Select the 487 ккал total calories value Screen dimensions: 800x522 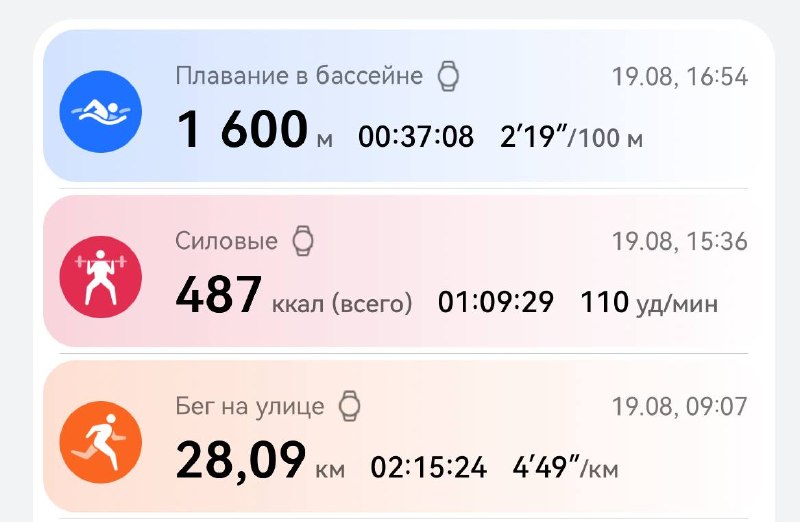(x=293, y=295)
